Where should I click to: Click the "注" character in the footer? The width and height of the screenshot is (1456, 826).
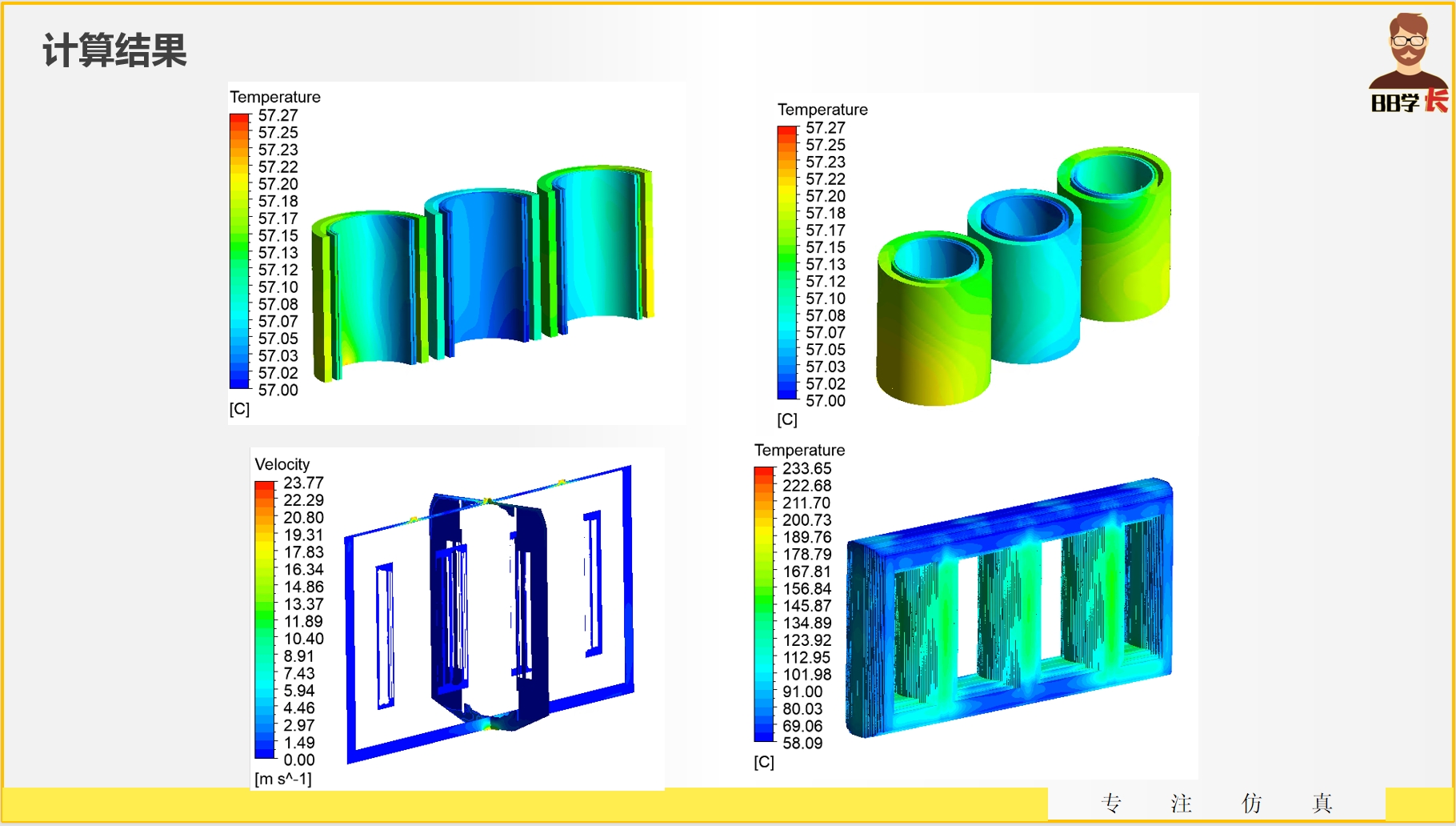pyautogui.click(x=1181, y=803)
